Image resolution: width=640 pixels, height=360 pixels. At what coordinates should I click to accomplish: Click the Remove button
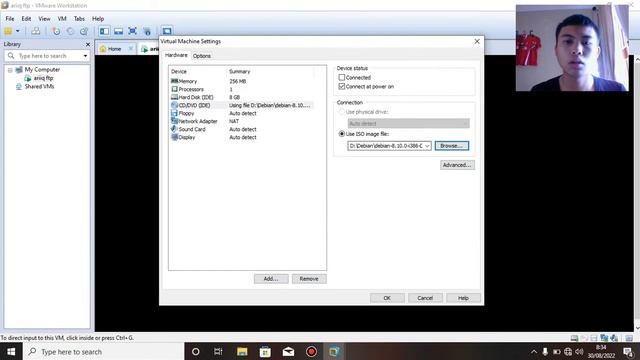[309, 279]
